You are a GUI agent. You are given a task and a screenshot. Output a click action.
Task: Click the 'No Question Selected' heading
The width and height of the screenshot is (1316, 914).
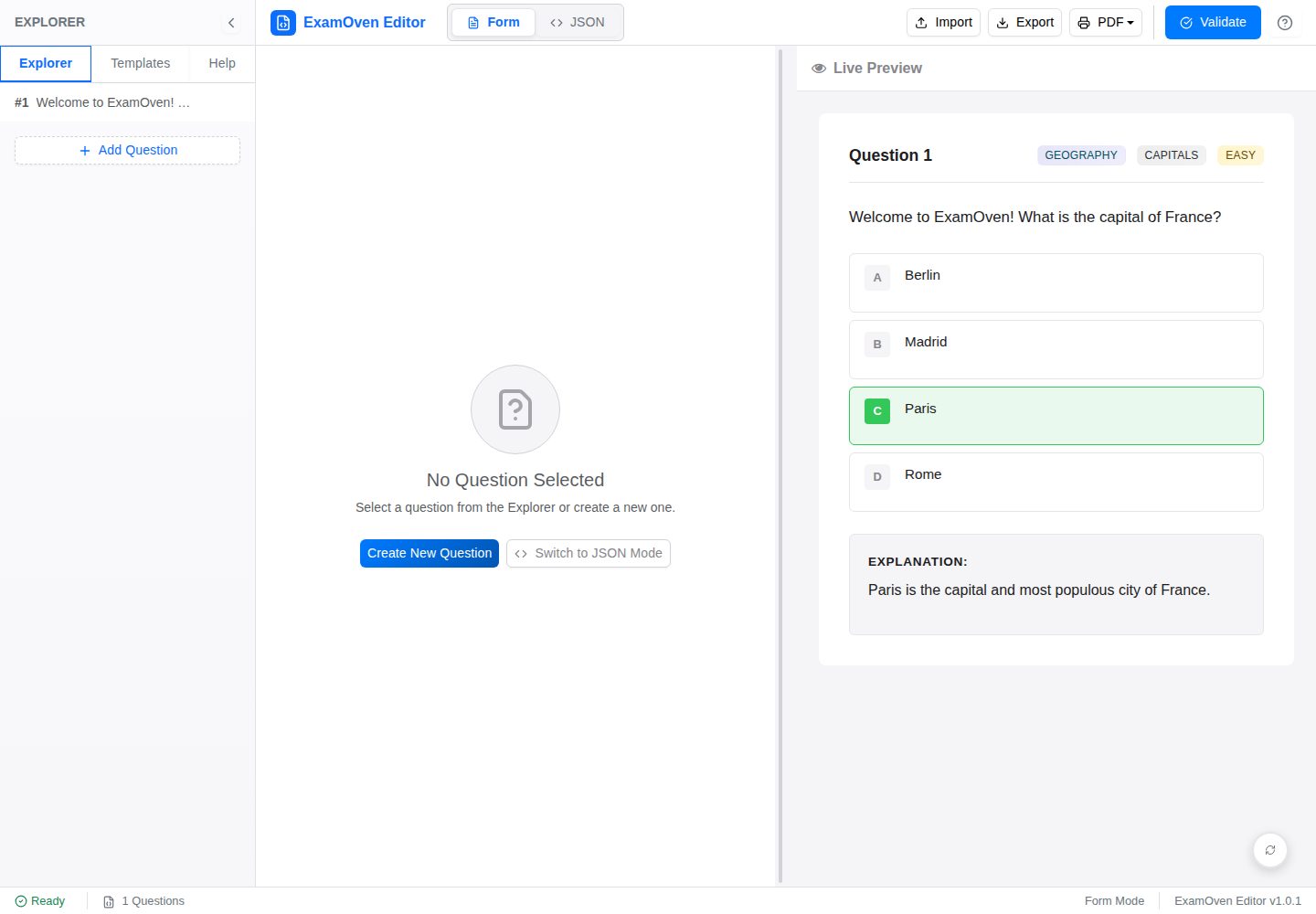515,480
